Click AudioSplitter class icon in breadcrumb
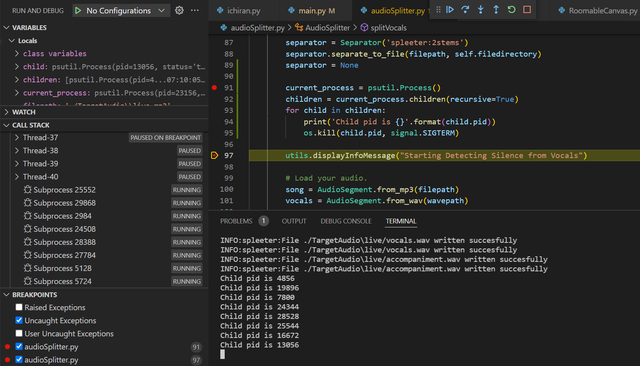 [x=299, y=28]
